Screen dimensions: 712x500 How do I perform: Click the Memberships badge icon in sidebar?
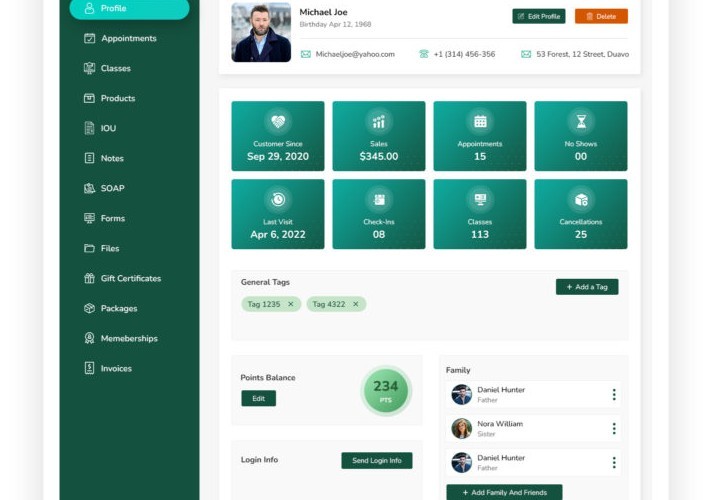(90, 338)
